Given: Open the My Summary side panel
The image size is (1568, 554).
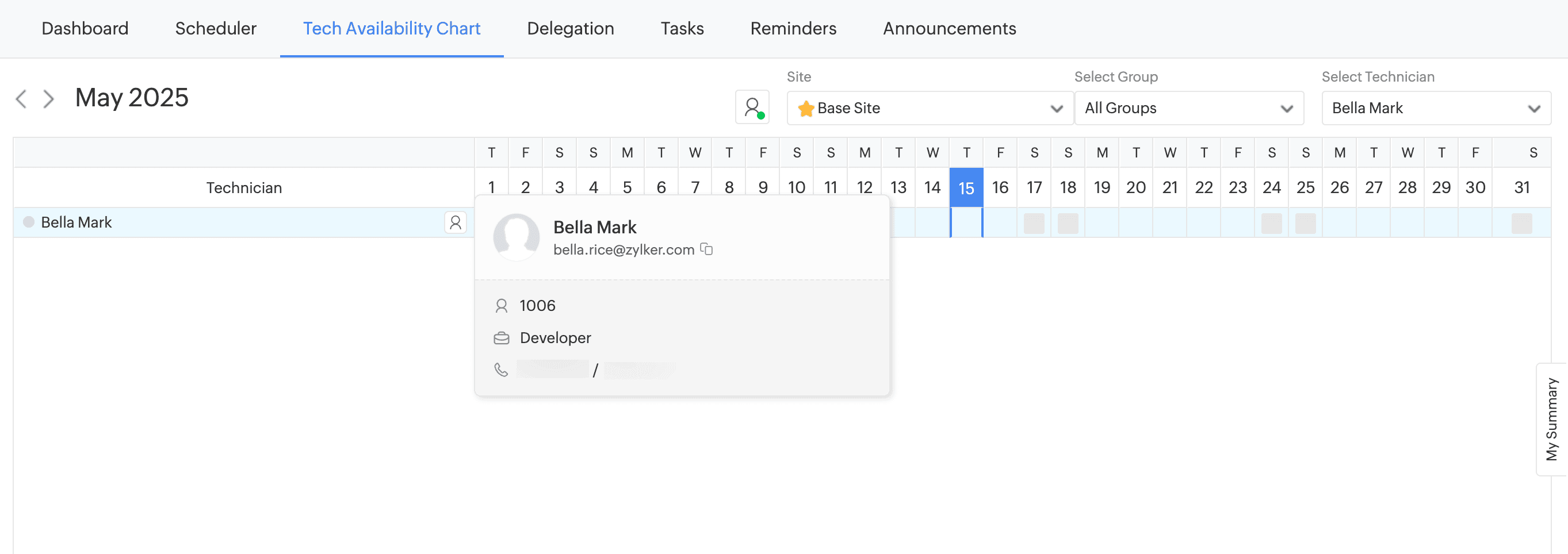Looking at the screenshot, I should (1551, 419).
